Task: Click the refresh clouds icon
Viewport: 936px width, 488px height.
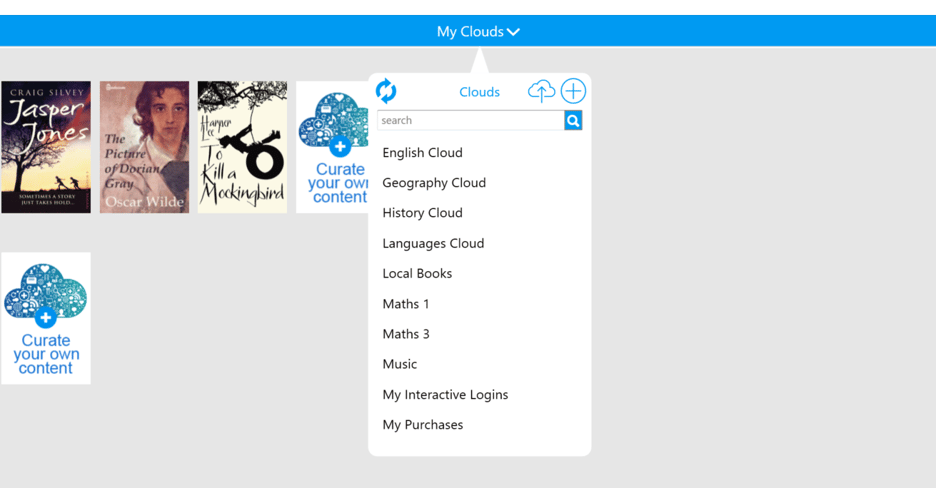Action: pyautogui.click(x=386, y=91)
